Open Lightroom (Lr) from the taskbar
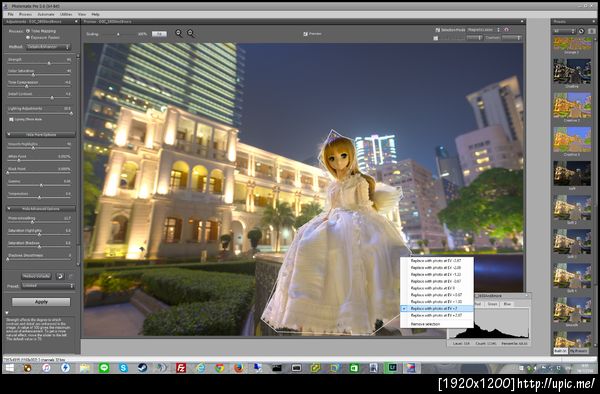This screenshot has height=394, width=600. [392, 368]
